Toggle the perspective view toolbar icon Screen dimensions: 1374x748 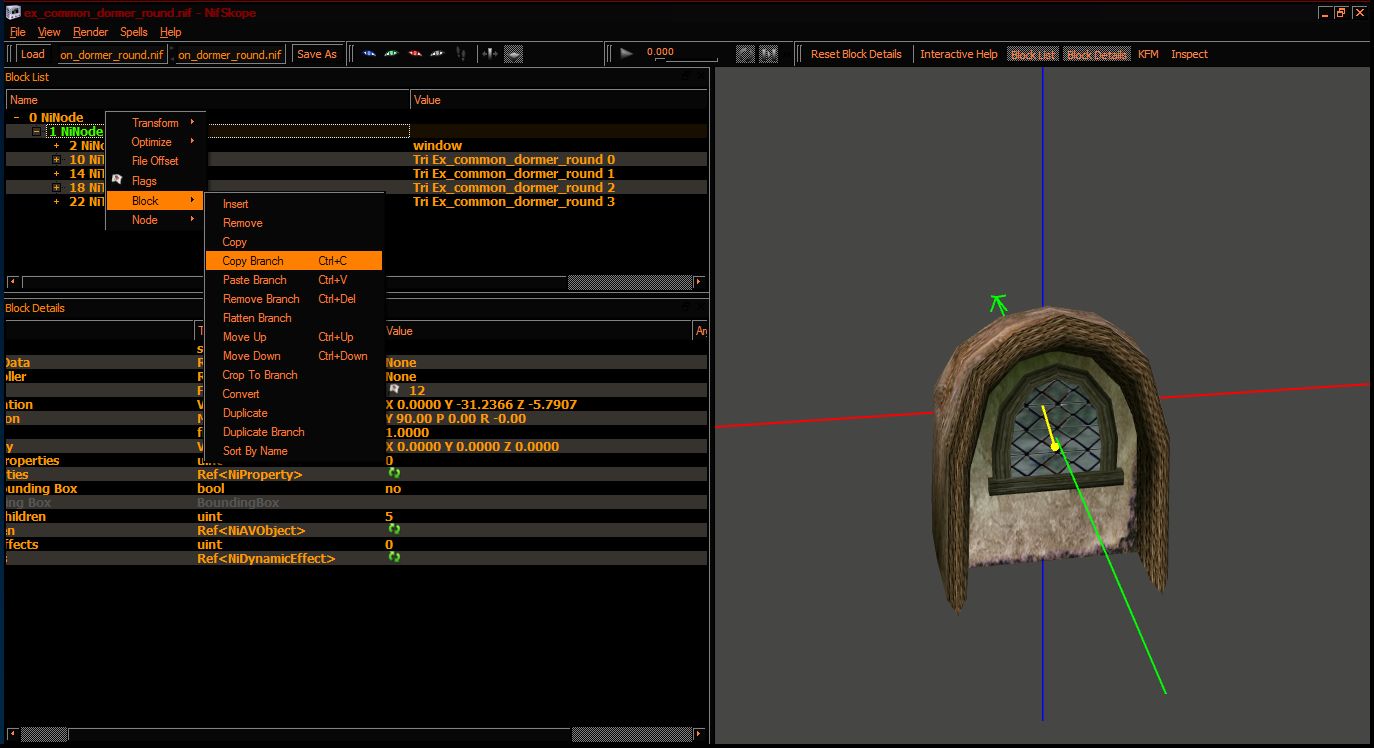(x=513, y=54)
